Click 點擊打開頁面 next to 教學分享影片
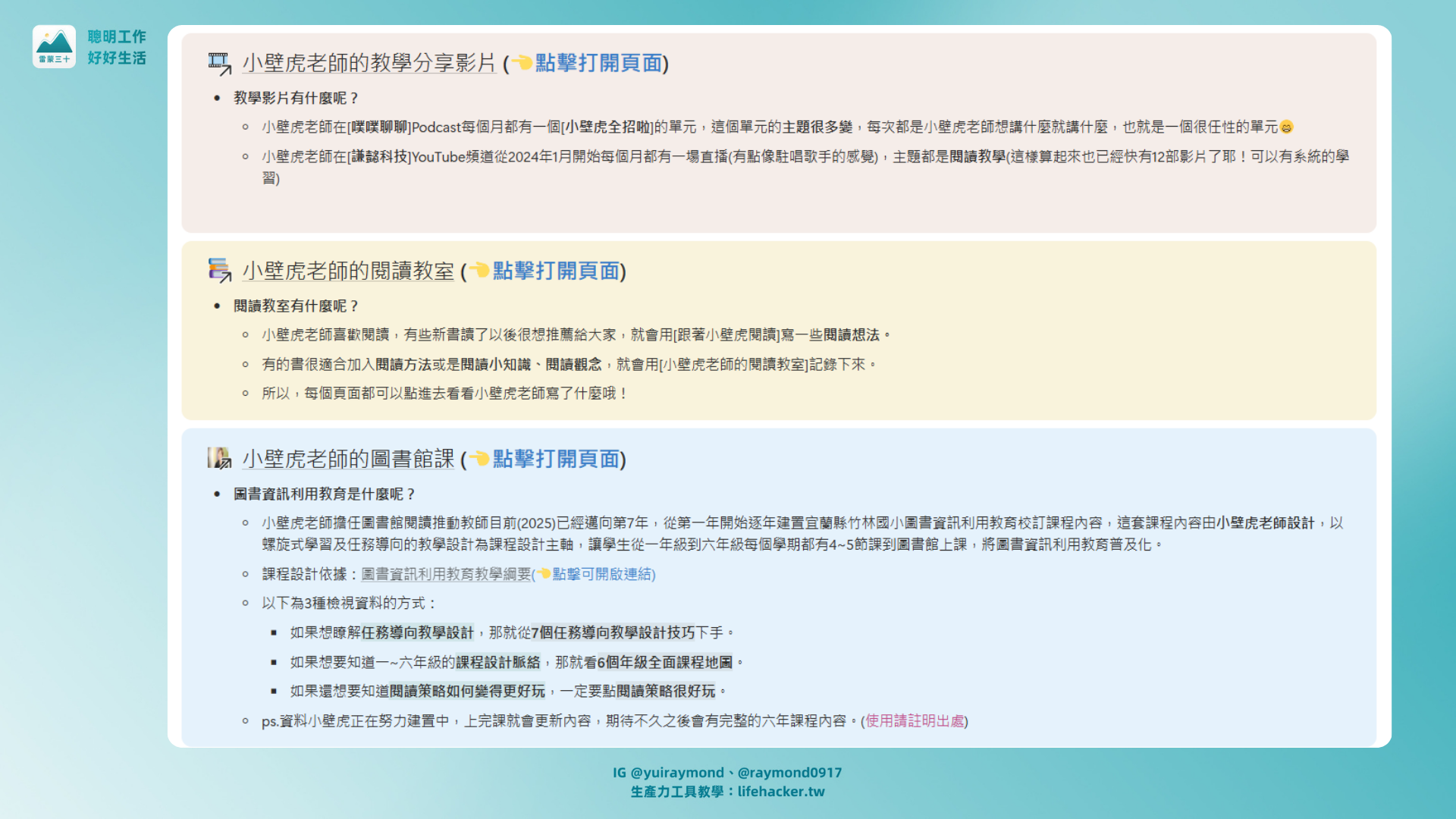Viewport: 1456px width, 819px height. point(599,63)
